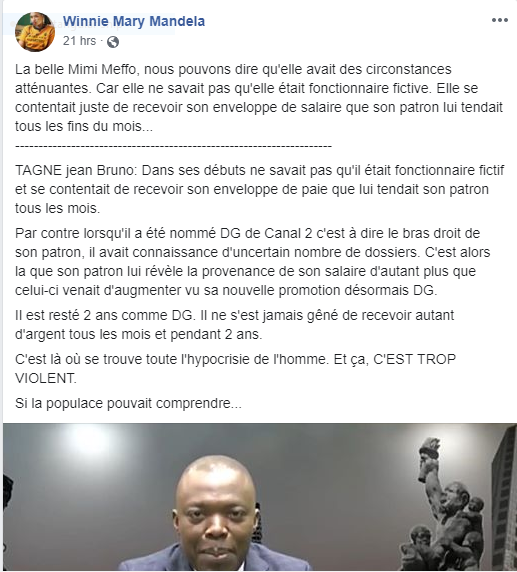Viewport: 517px width, 572px height.
Task: Open Winnie Mary Mandela's profile picture
Action: [x=35, y=32]
